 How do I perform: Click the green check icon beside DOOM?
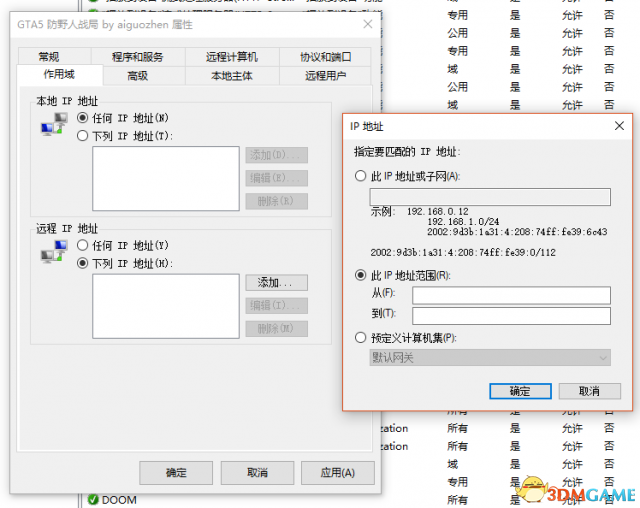(93, 499)
